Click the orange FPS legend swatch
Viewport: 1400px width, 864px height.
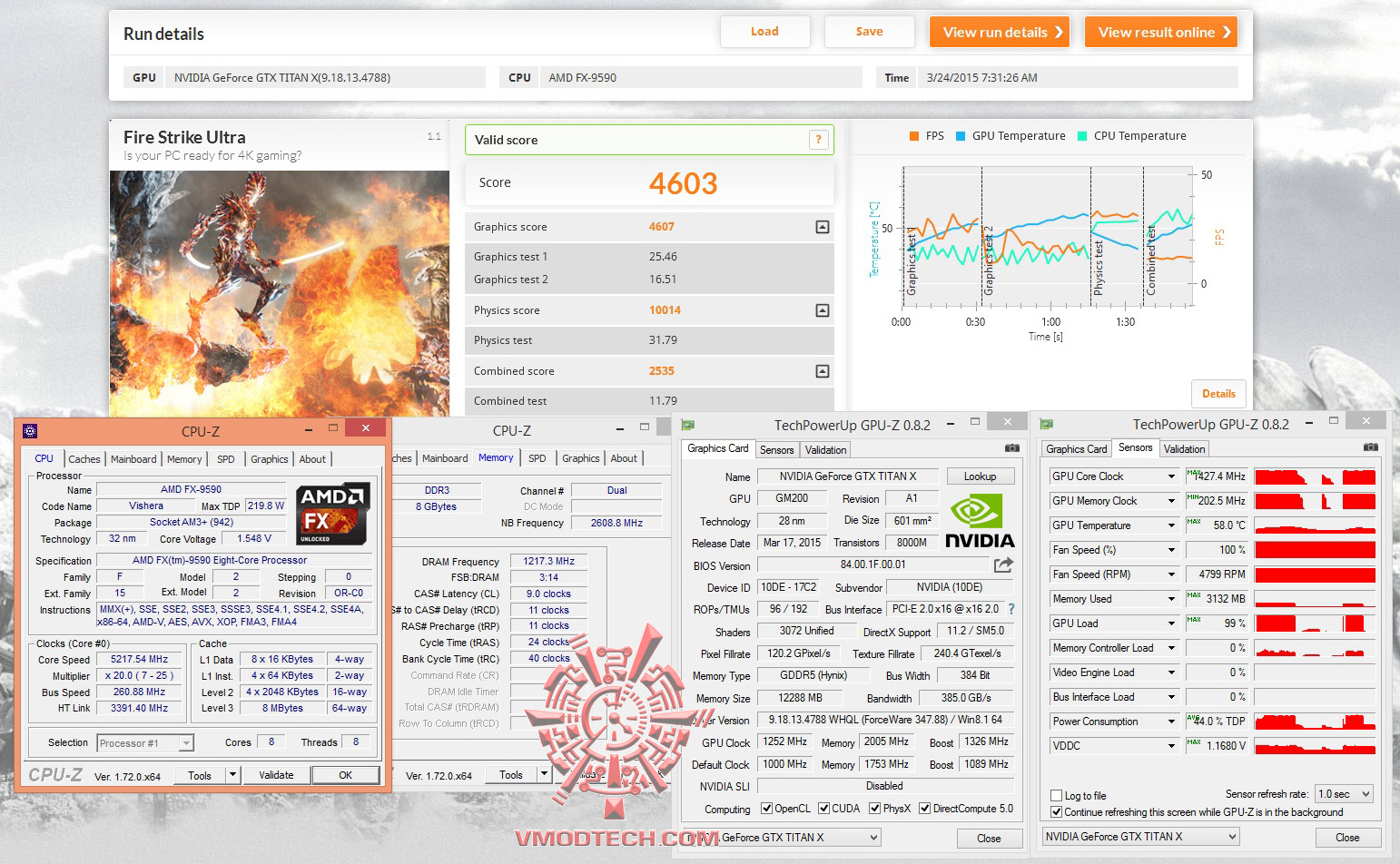pos(914,136)
